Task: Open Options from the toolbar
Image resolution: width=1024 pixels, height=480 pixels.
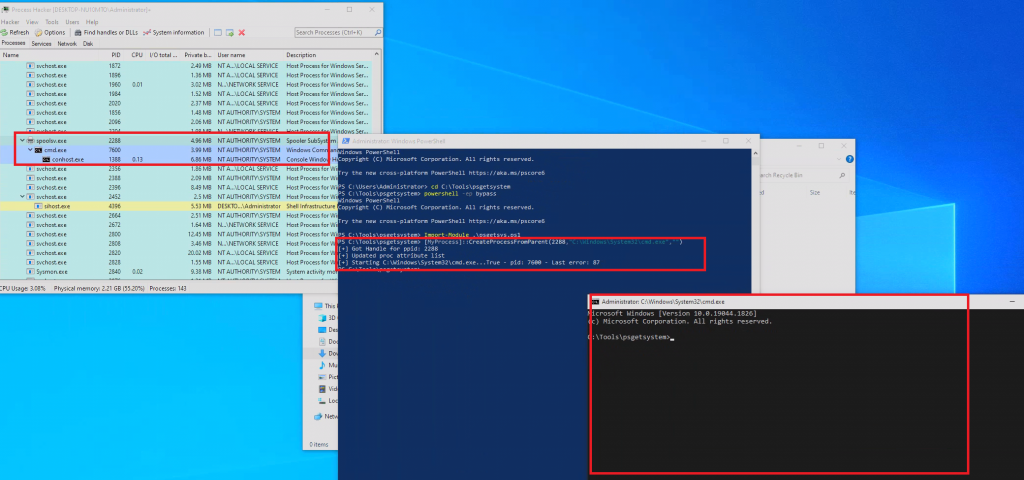Action: 50,32
